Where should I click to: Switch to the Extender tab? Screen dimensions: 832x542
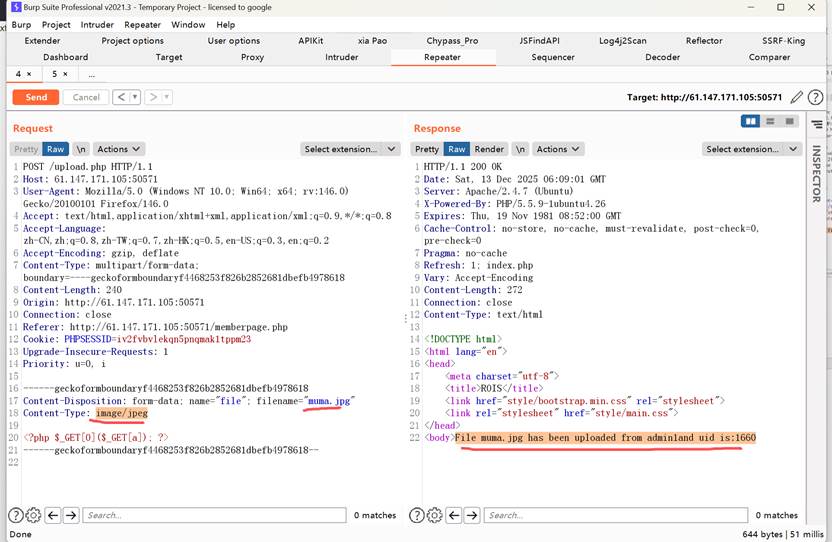tap(42, 41)
